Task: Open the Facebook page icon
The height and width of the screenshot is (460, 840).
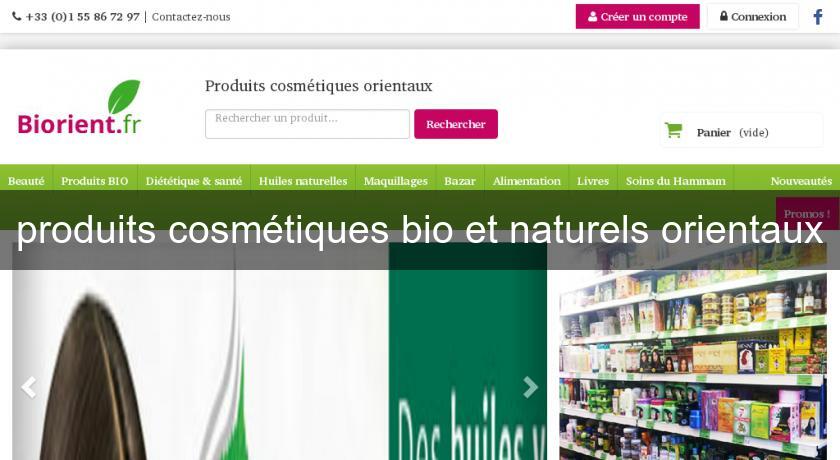Action: click(818, 17)
